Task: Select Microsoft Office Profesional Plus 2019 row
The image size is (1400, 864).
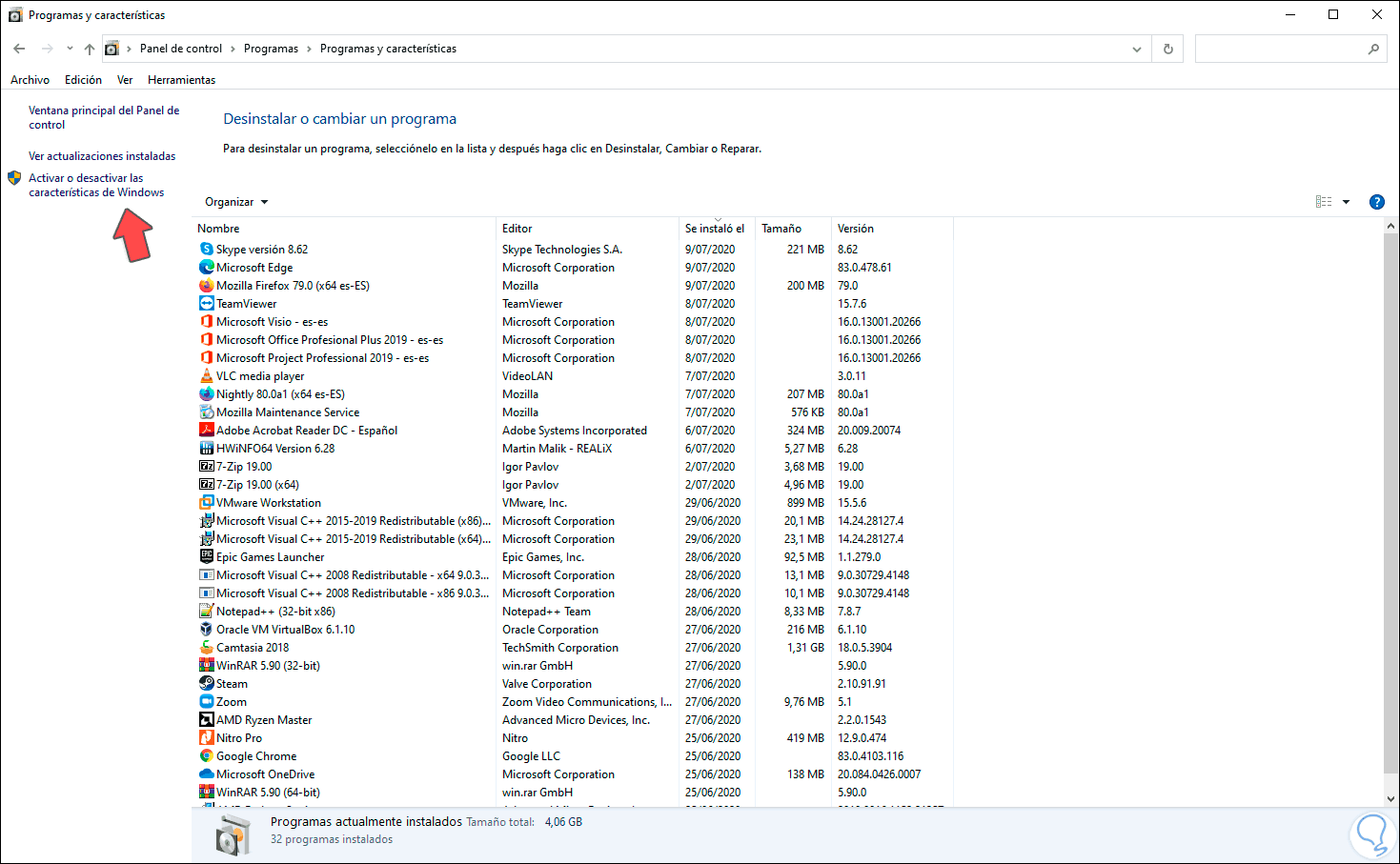Action: [574, 340]
